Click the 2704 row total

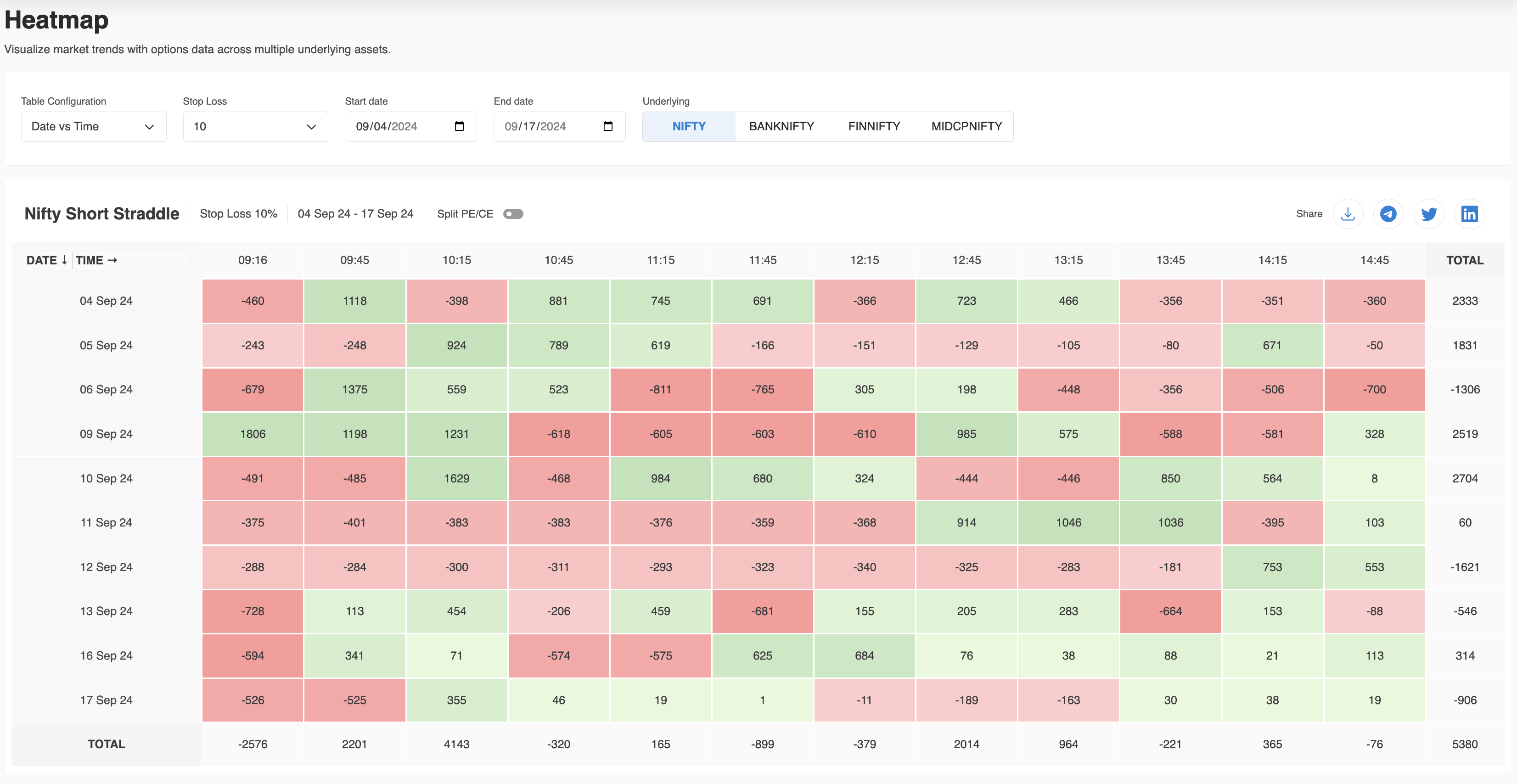tap(1465, 478)
